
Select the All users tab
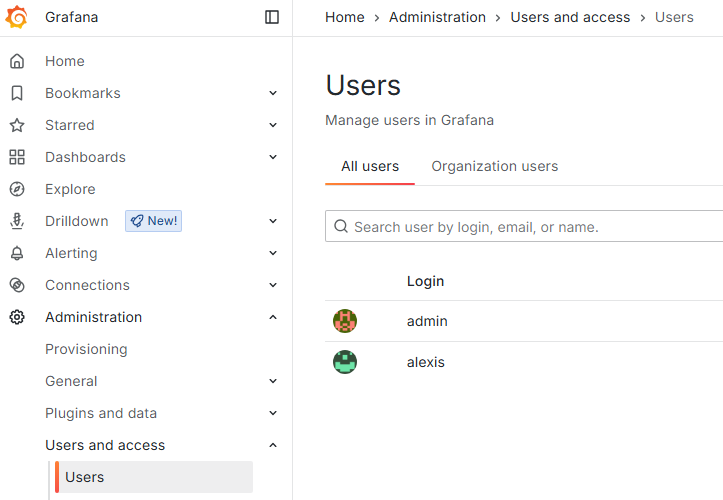370,166
